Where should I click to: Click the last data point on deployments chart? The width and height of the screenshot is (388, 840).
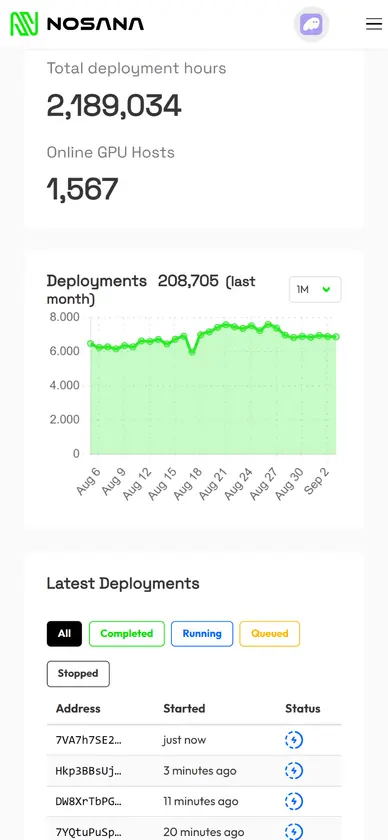[336, 336]
